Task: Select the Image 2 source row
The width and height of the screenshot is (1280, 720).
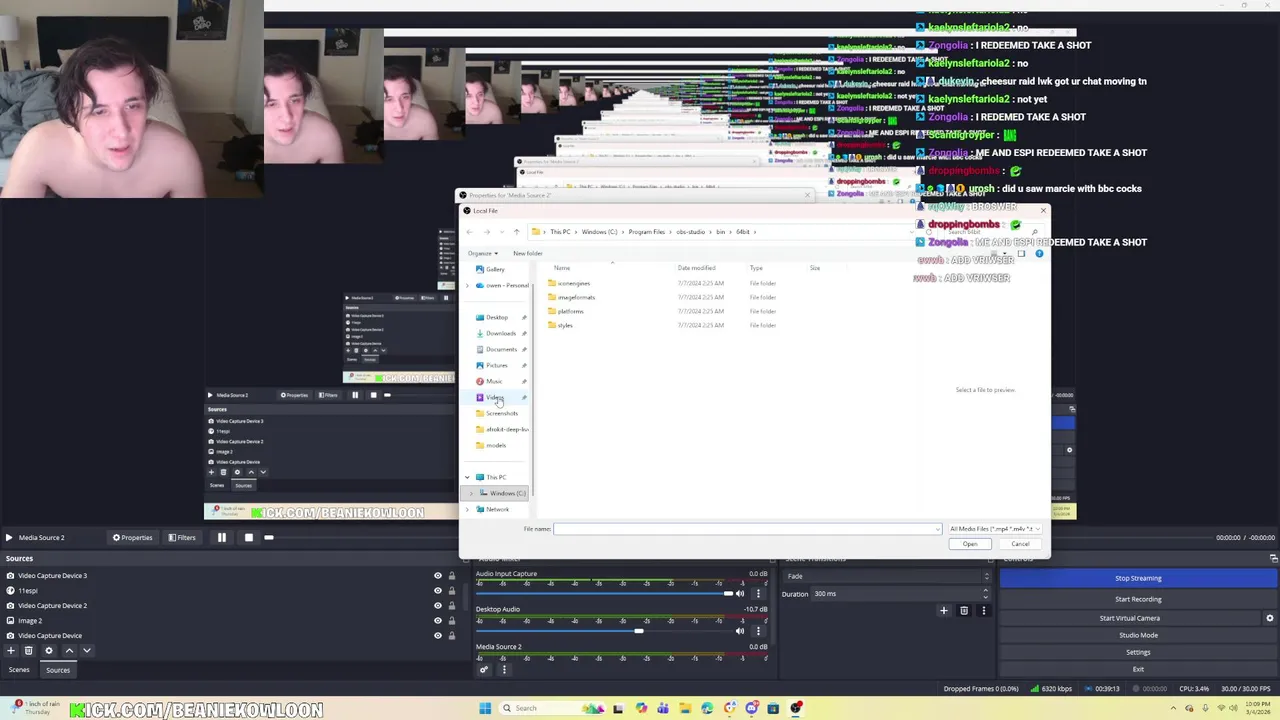Action: point(215,620)
